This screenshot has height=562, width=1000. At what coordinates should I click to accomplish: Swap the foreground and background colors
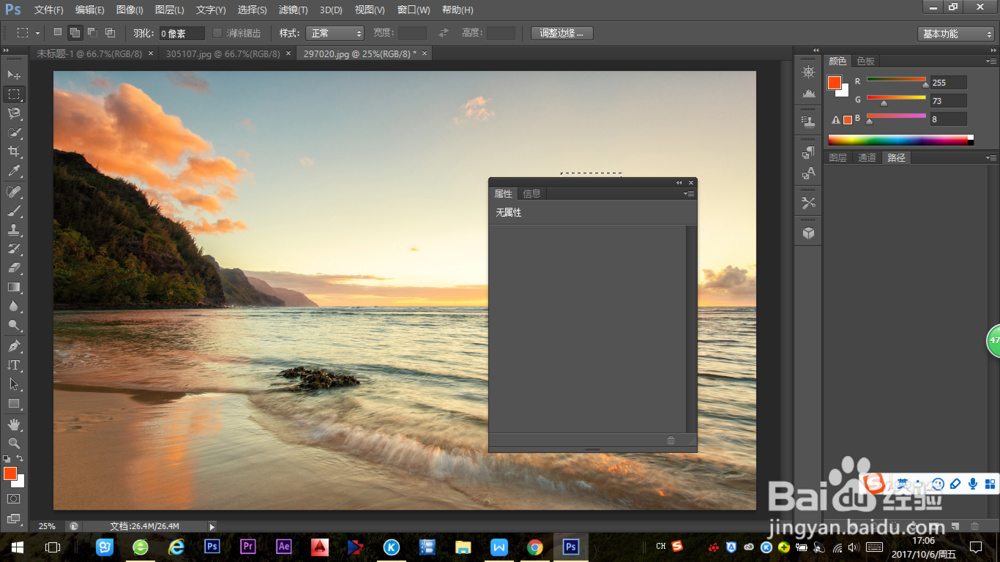[x=20, y=459]
